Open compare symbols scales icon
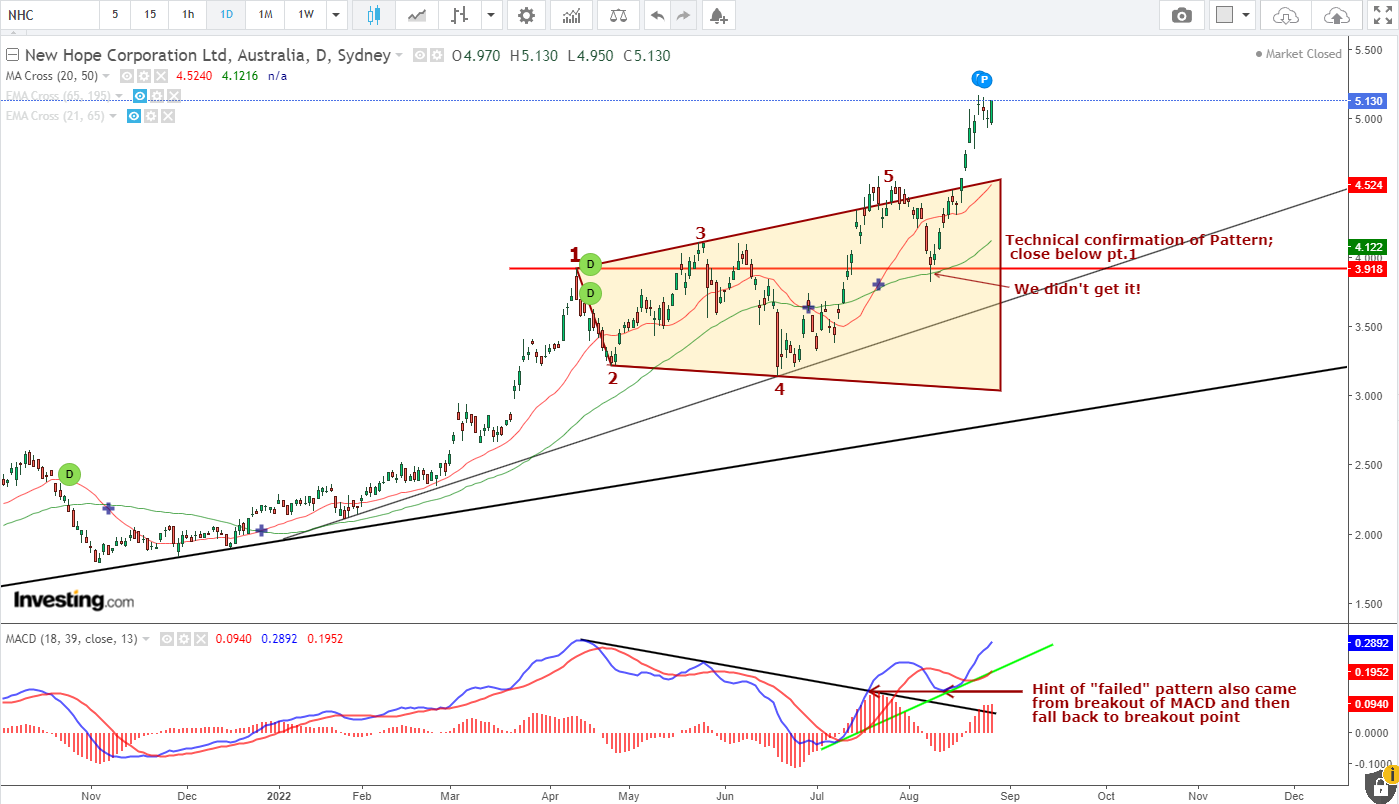Screen dimensions: 1399x804 pos(619,15)
